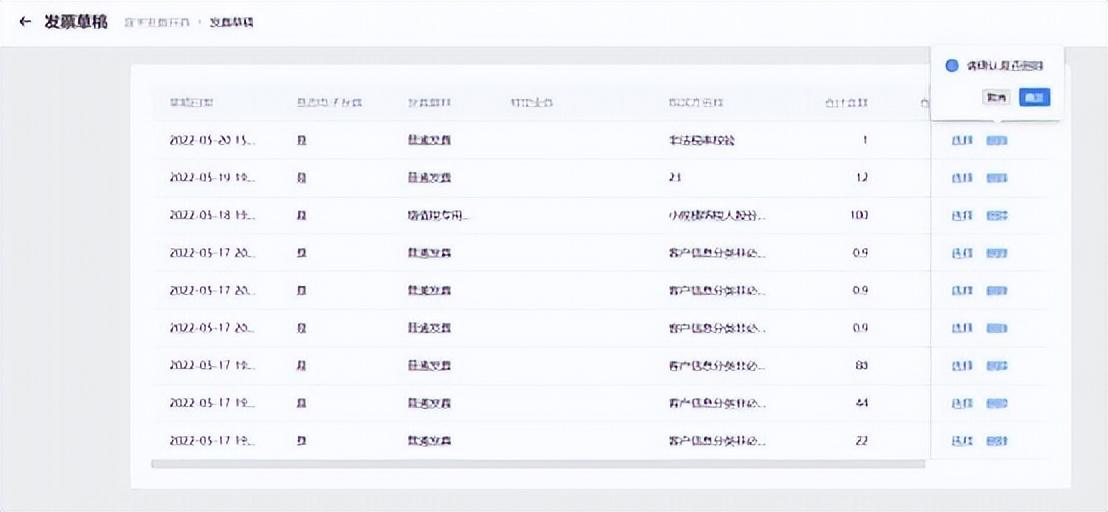1108x512 pixels.
Task: Click the buyer name in the 2022-05-18 row
Action: tap(717, 215)
